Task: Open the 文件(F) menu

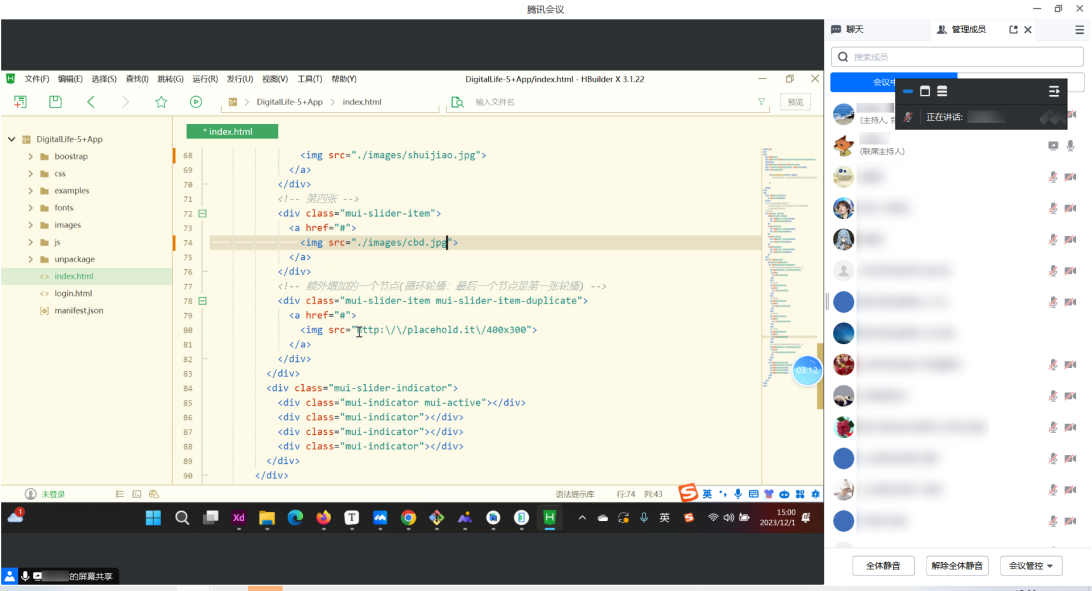Action: [x=37, y=79]
